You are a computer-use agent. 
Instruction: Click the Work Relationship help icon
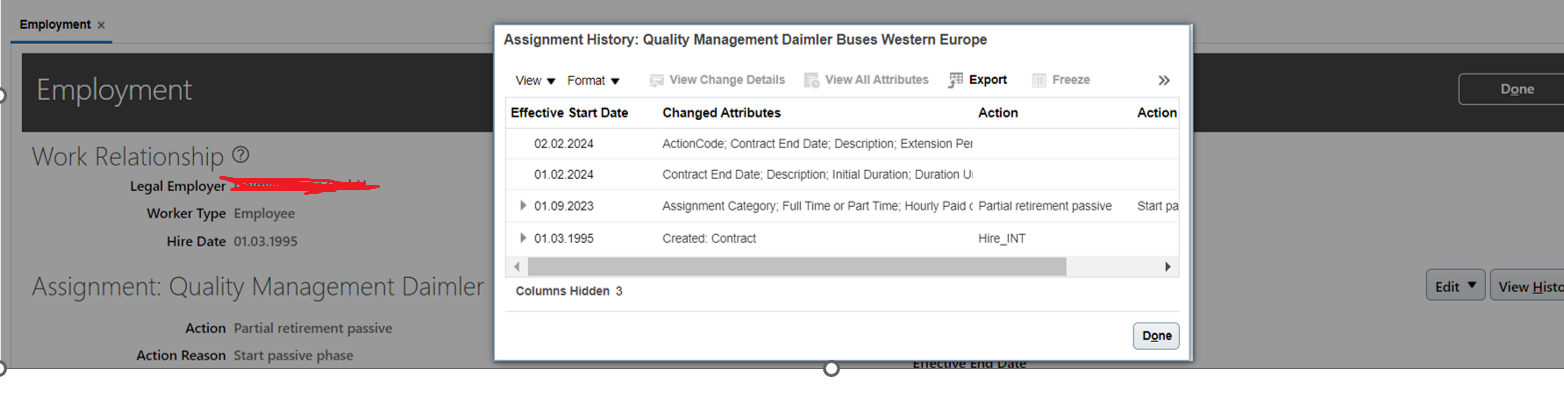[x=240, y=155]
